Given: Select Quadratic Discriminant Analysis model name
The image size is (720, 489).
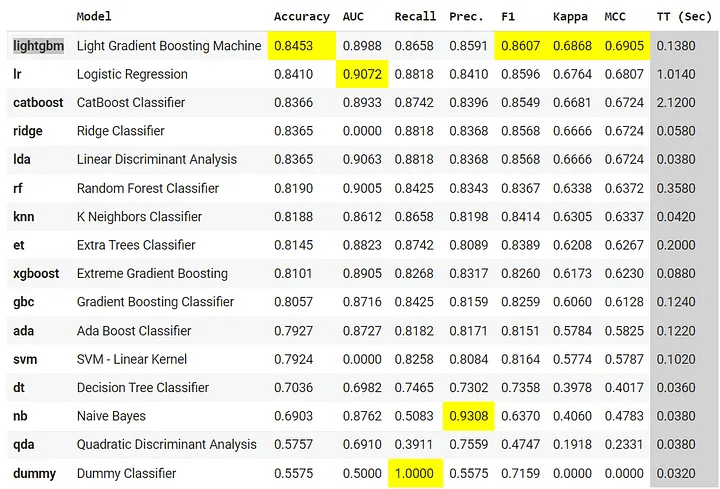Looking at the screenshot, I should click(167, 444).
